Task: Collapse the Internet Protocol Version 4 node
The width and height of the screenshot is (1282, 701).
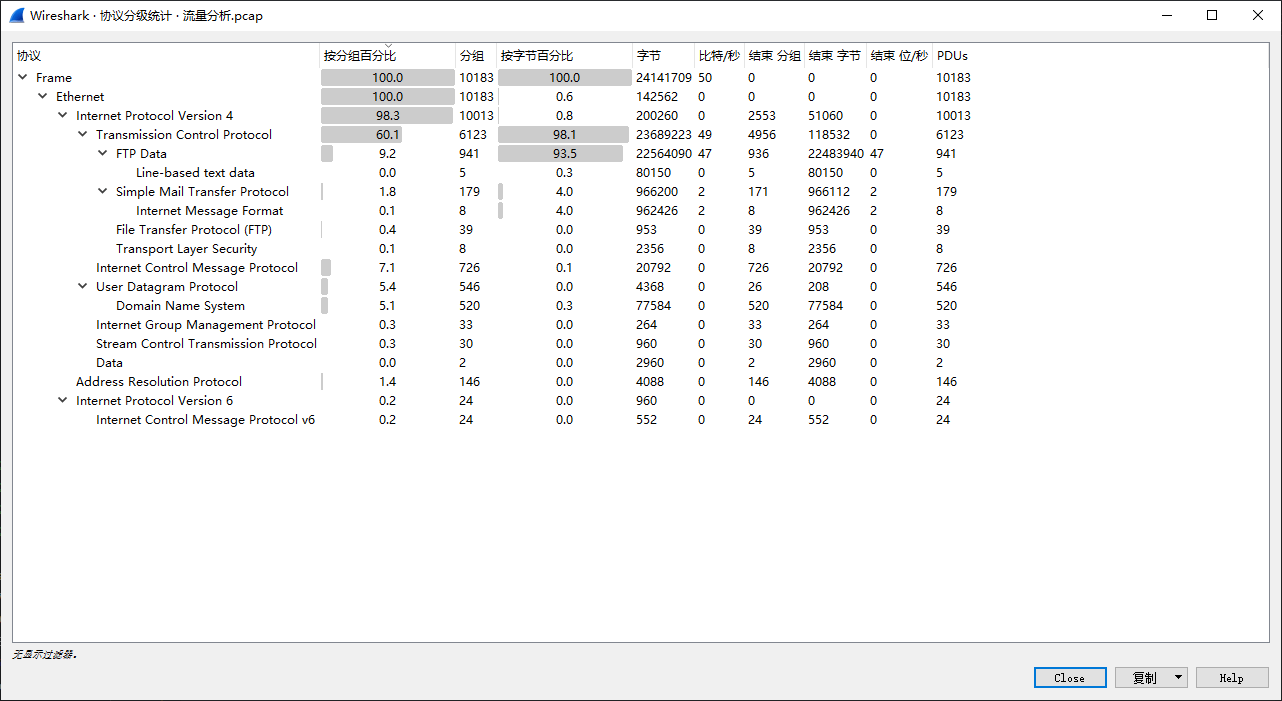Action: click(x=63, y=115)
